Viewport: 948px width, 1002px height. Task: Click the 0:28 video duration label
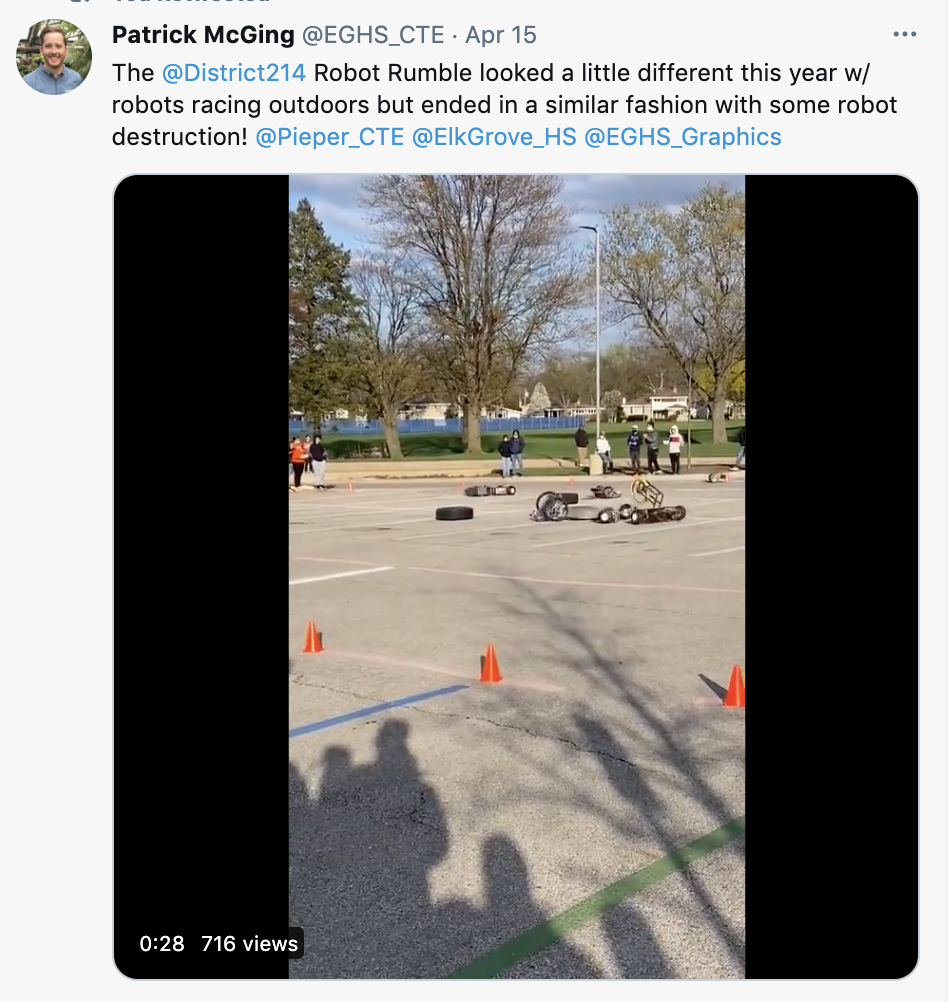[x=162, y=944]
